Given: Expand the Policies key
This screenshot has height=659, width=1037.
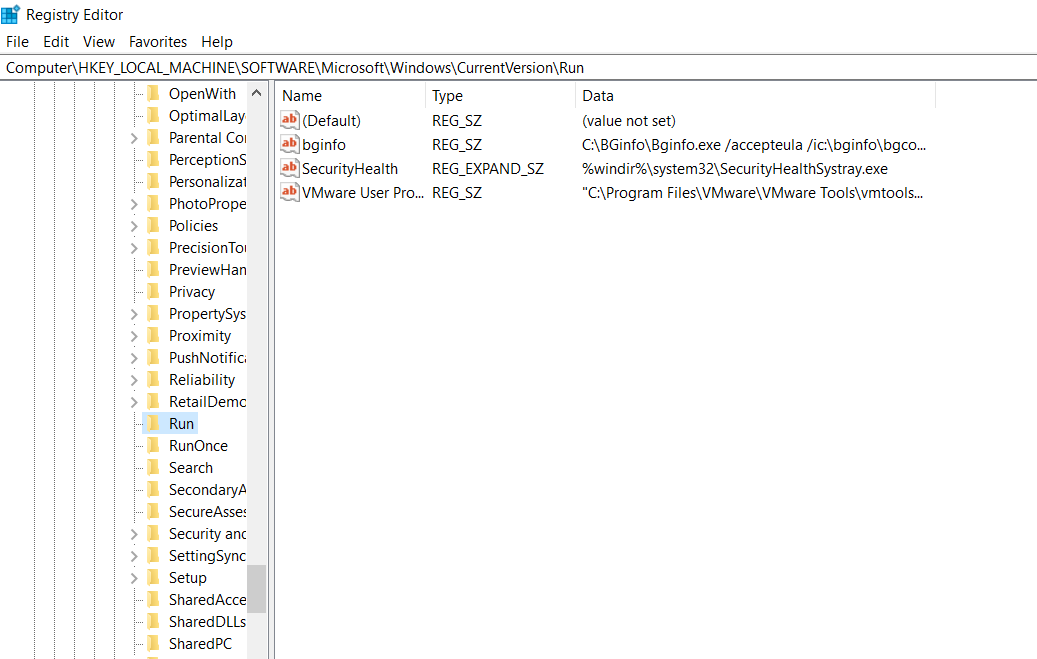Looking at the screenshot, I should [134, 226].
